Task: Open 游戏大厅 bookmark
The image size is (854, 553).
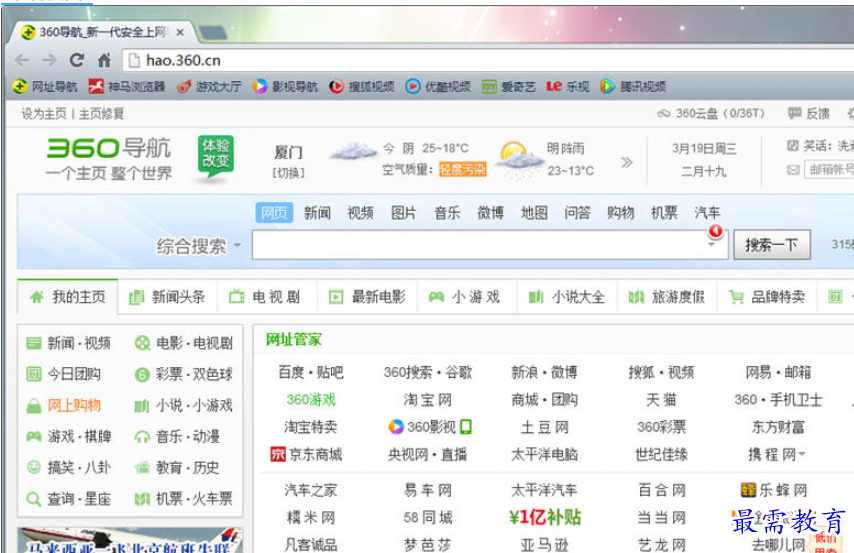Action: (x=210, y=86)
